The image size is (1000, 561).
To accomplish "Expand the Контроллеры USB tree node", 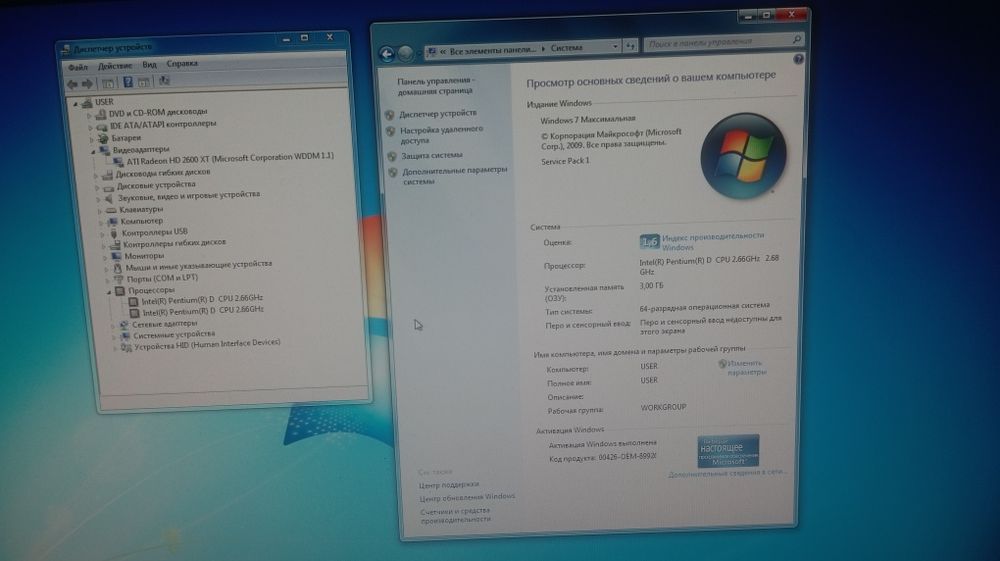I will click(102, 234).
